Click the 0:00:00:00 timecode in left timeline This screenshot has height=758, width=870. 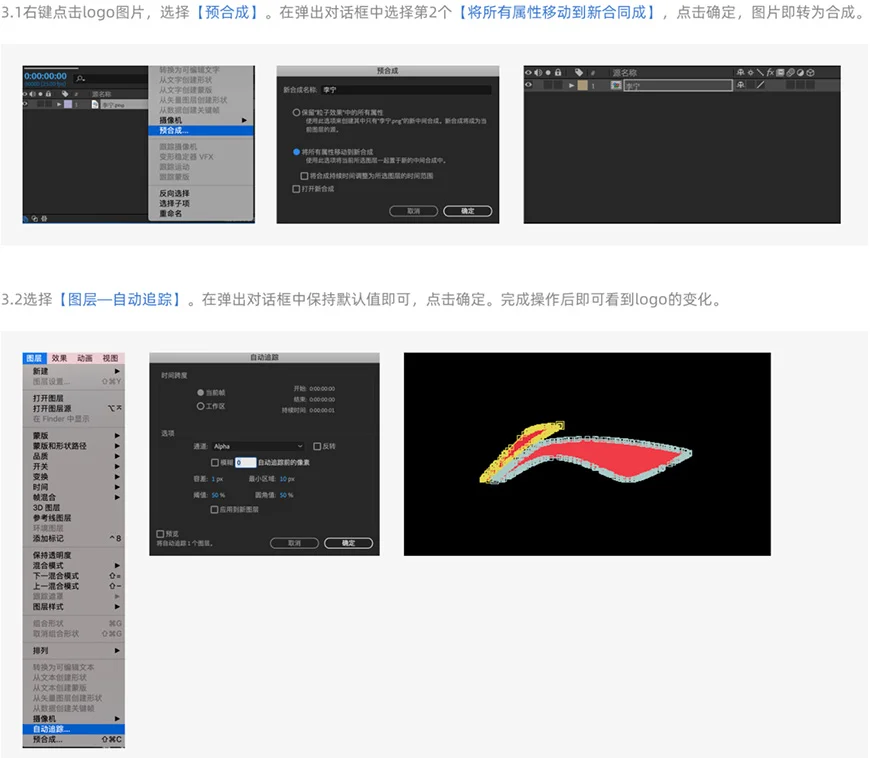click(x=45, y=76)
